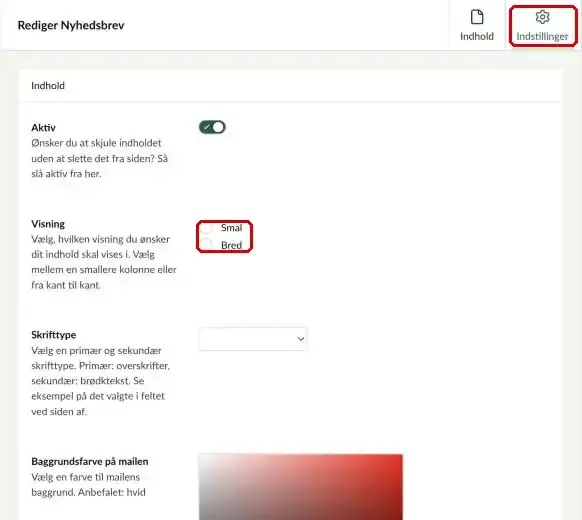Select the Bred radio option

click(x=206, y=245)
